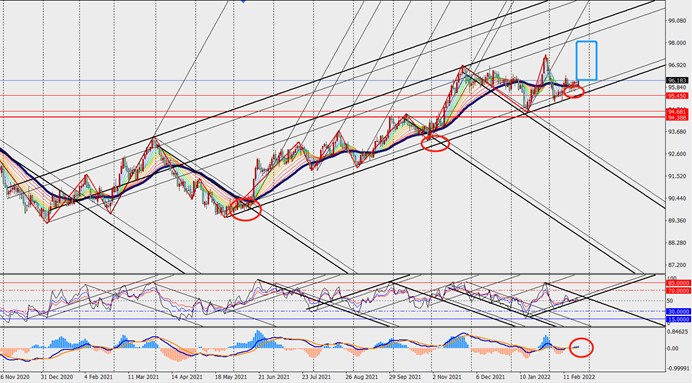Click the 23 Jul 2021 date label
Viewport: 692px width, 383px height.
317,377
